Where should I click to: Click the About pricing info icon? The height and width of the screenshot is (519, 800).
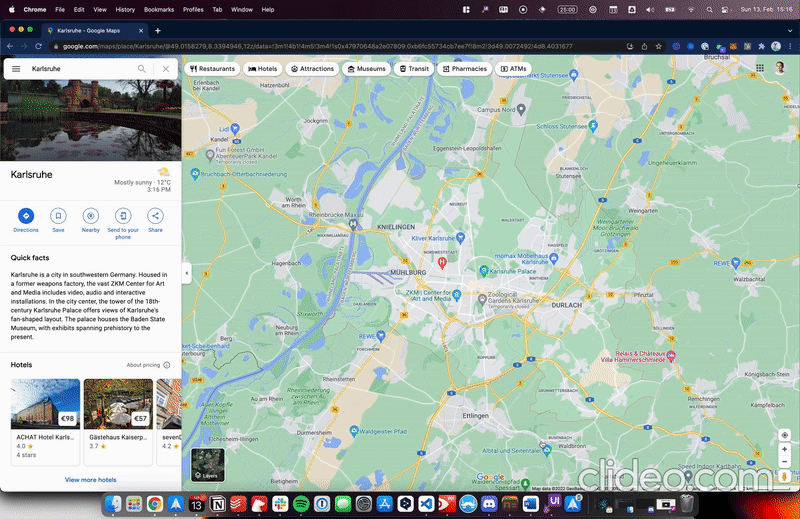(x=166, y=365)
